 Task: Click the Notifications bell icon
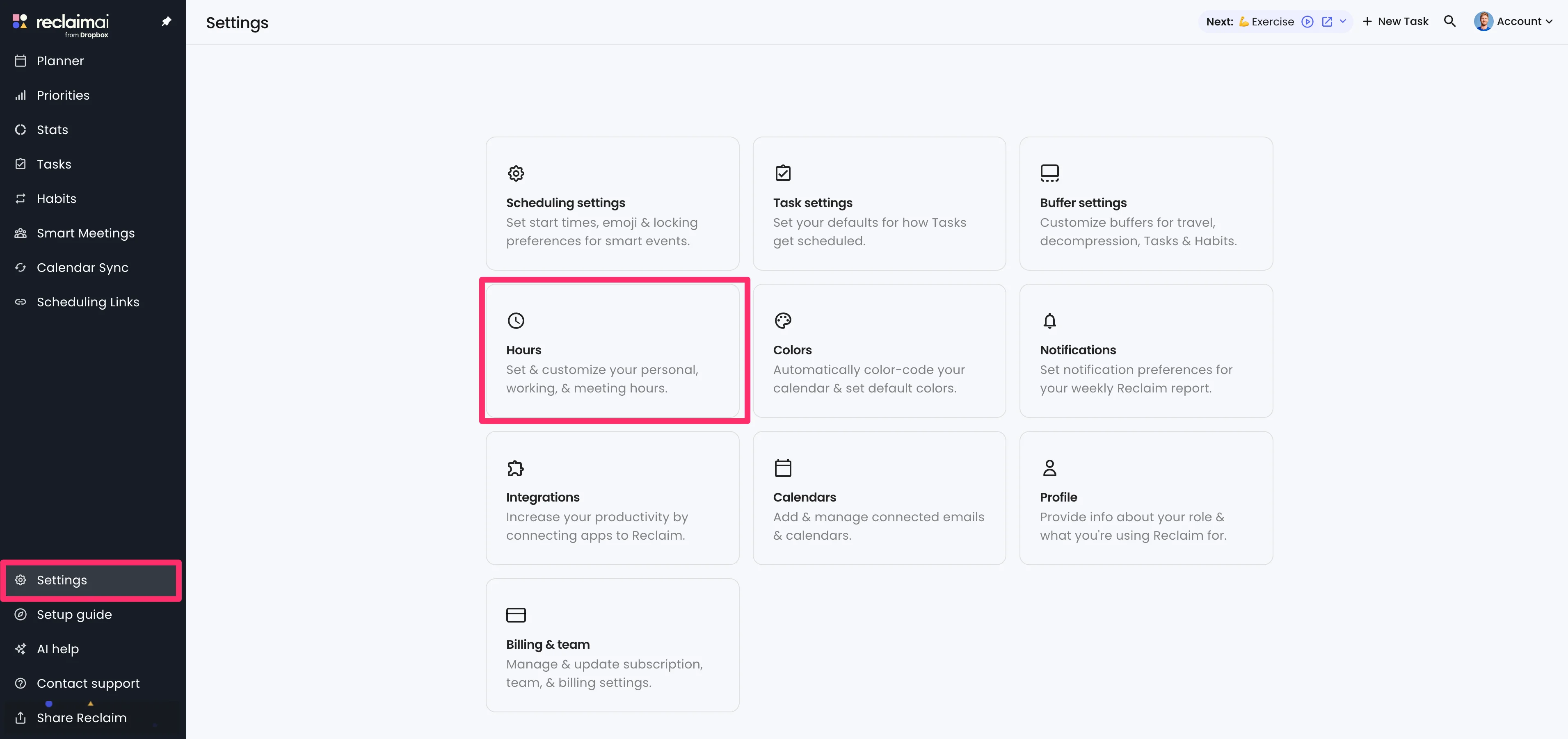pos(1049,321)
